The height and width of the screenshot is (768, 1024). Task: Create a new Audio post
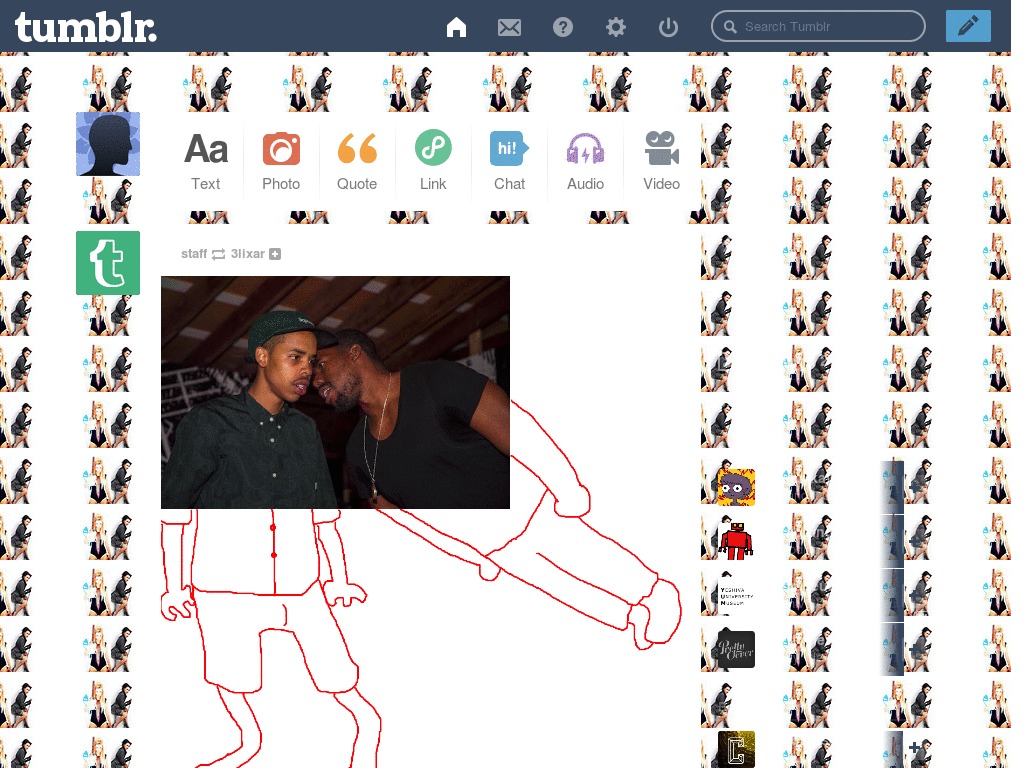pyautogui.click(x=585, y=161)
